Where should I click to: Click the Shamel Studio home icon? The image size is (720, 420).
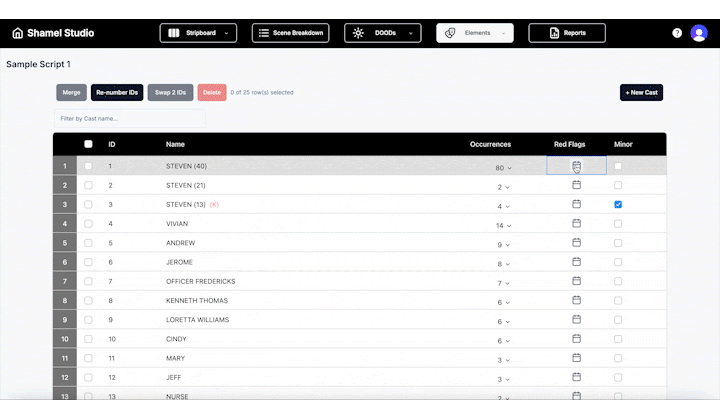pyautogui.click(x=17, y=33)
